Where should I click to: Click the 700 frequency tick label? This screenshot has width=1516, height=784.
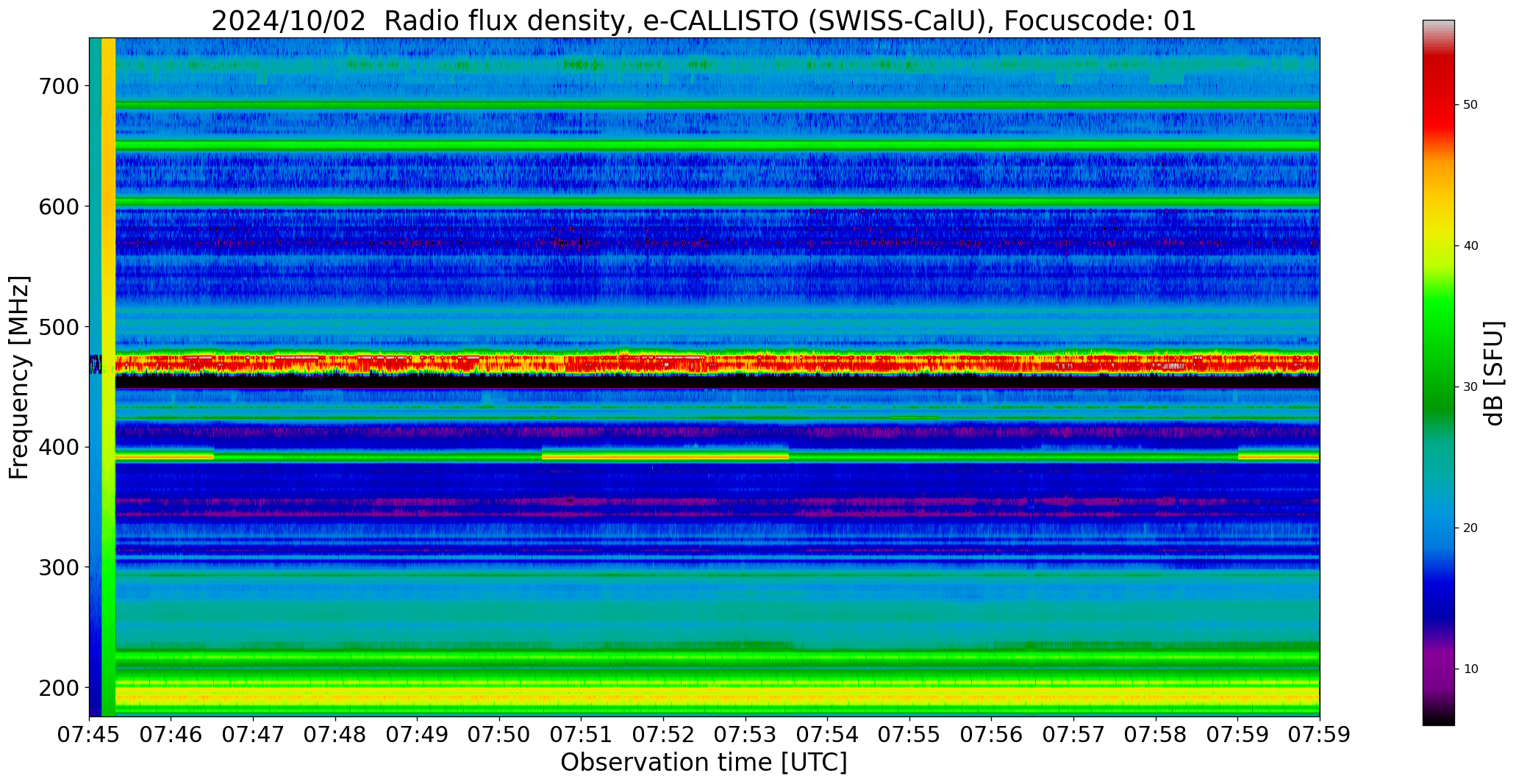pyautogui.click(x=58, y=86)
